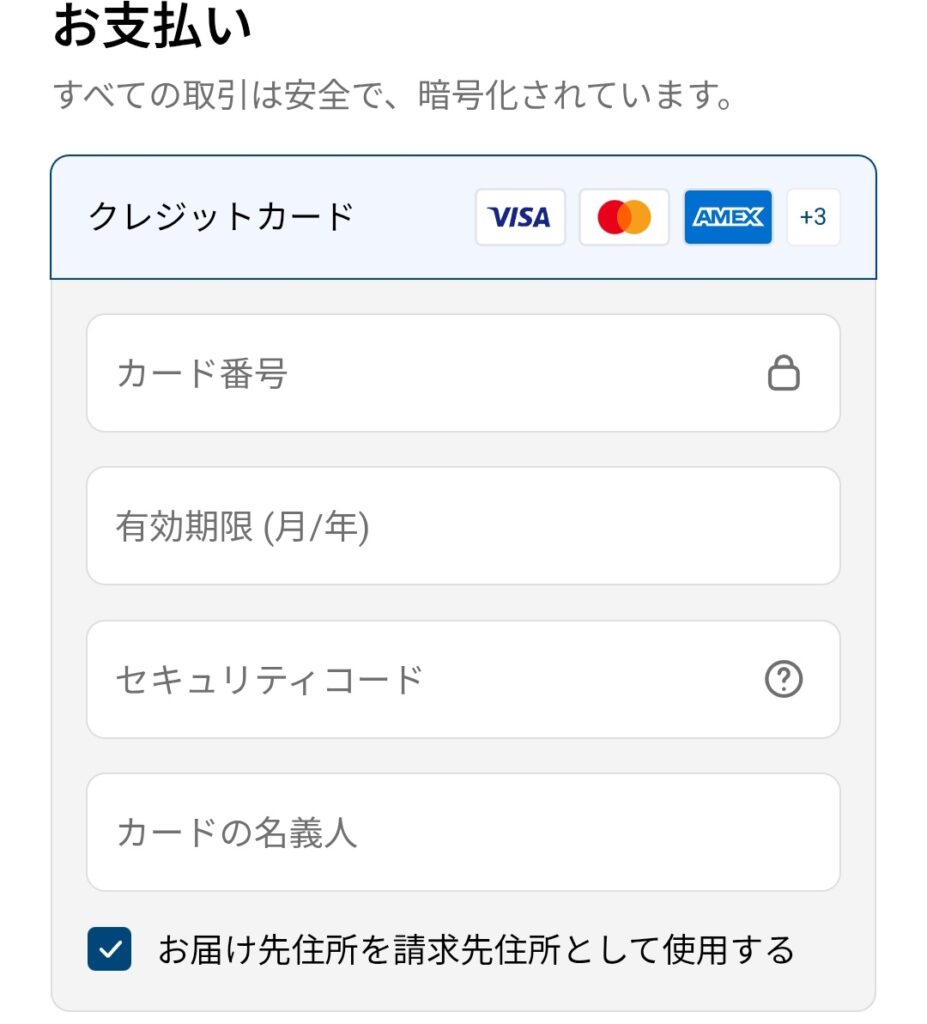The height and width of the screenshot is (1024, 927).
Task: Click the AMEX card logo
Action: 728,217
